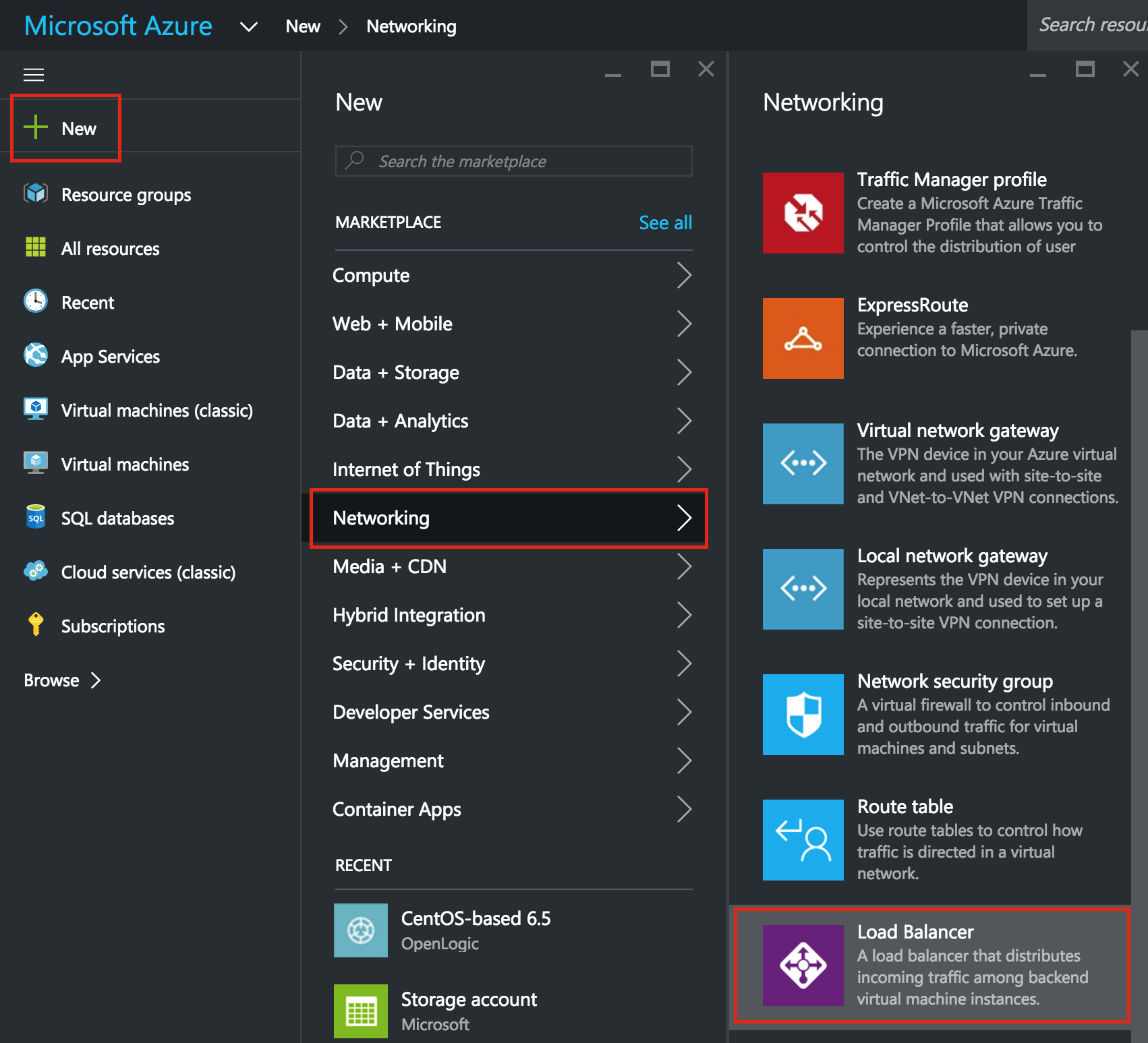The height and width of the screenshot is (1043, 1148).
Task: Open the CentOS-based 6.5 recent title
Action: coord(476,918)
